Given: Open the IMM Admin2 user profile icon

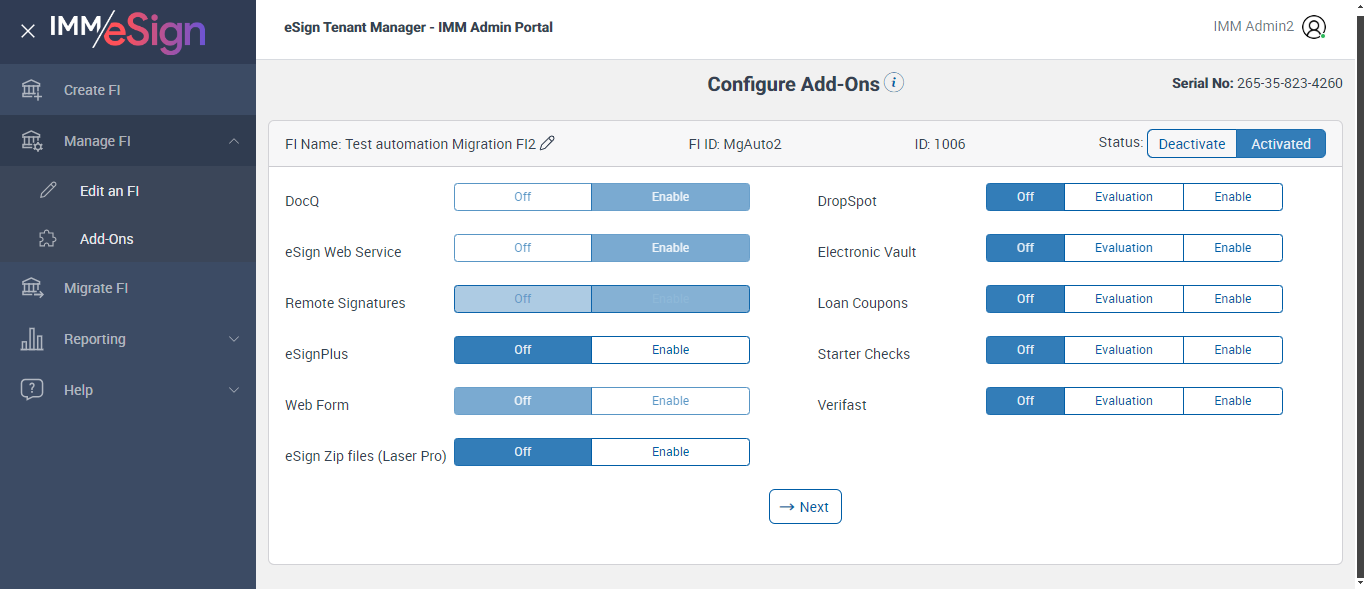Looking at the screenshot, I should pyautogui.click(x=1314, y=27).
